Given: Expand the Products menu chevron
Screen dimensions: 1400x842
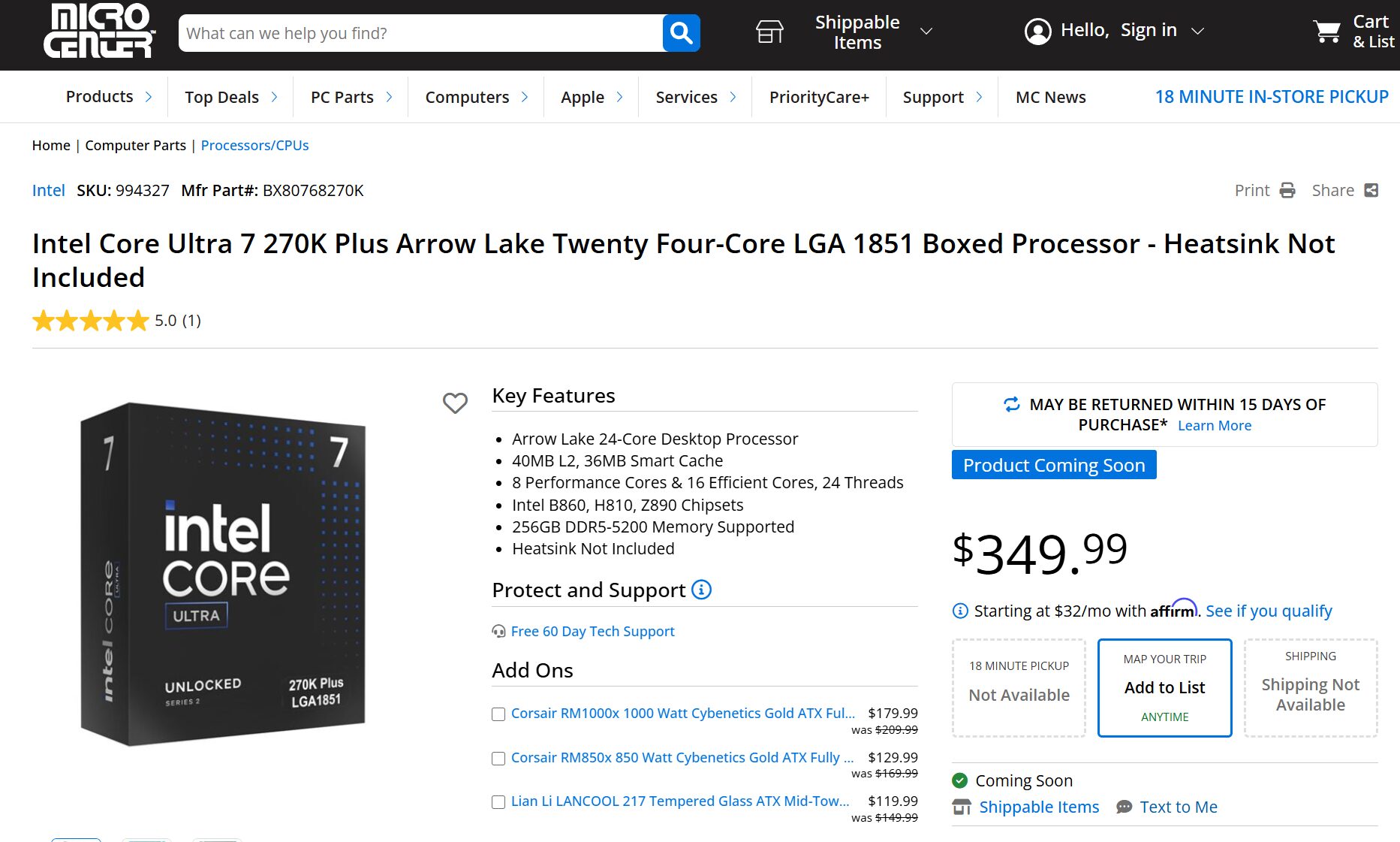Looking at the screenshot, I should pyautogui.click(x=149, y=97).
